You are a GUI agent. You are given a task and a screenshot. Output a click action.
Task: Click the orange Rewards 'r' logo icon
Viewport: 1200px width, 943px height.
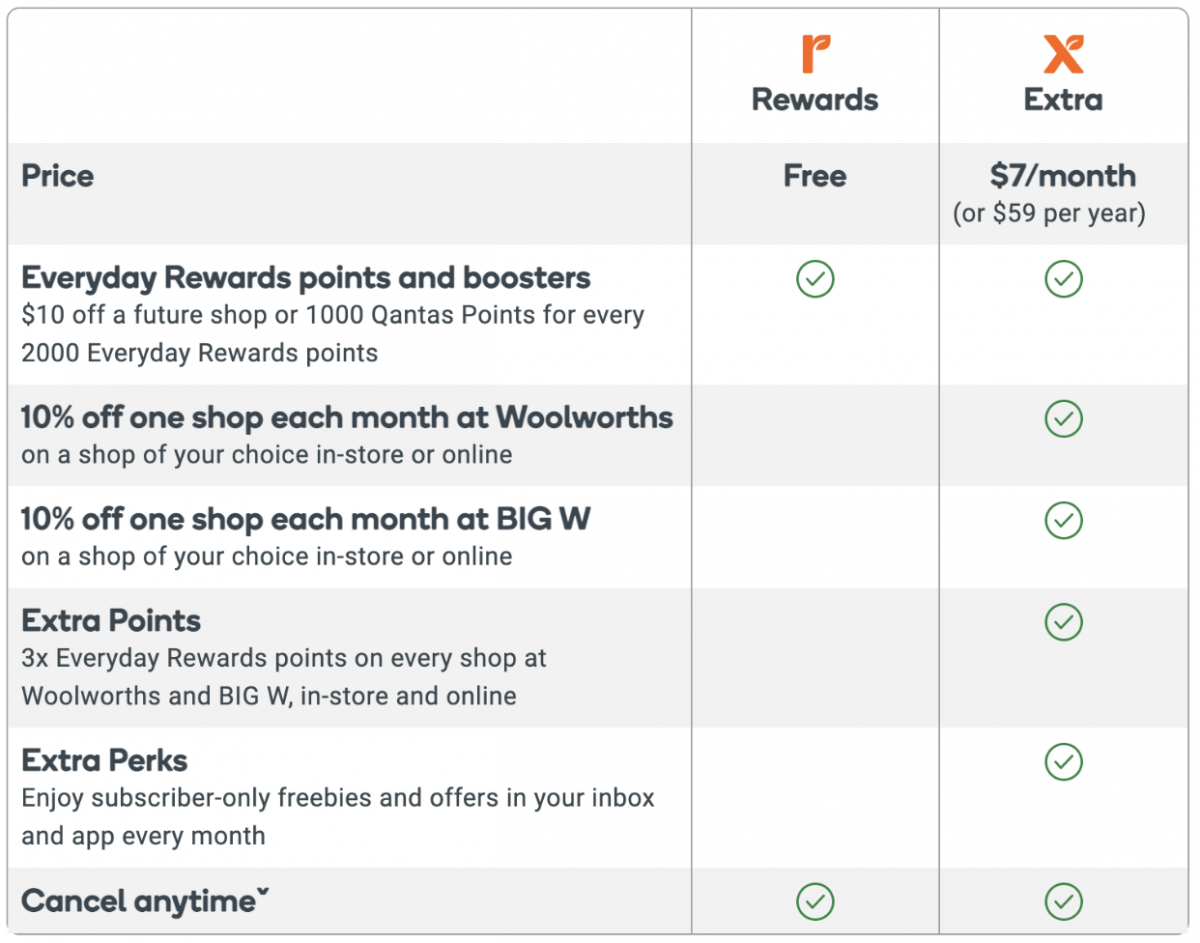(815, 54)
